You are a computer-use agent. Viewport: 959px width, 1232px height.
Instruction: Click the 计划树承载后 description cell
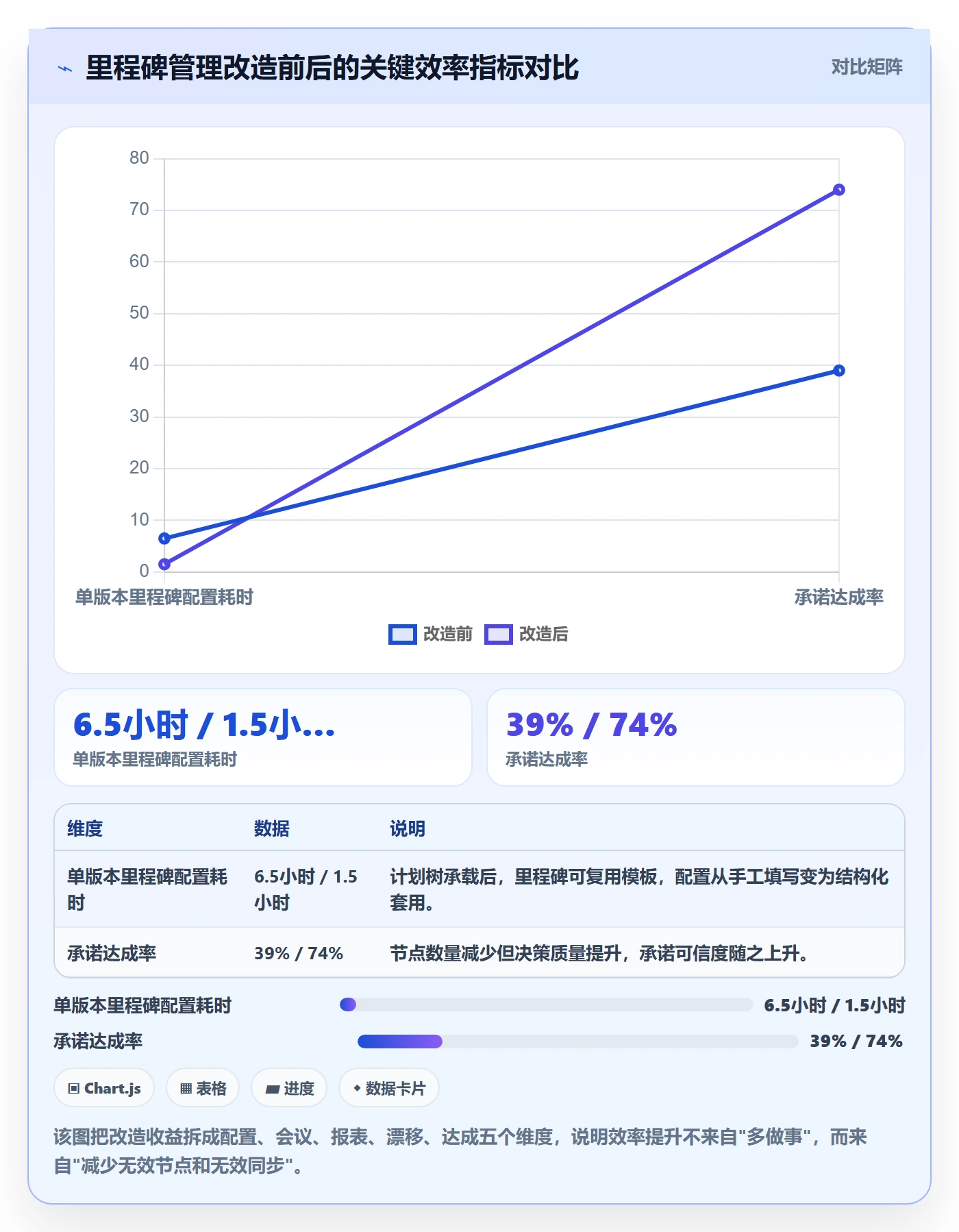click(x=639, y=889)
